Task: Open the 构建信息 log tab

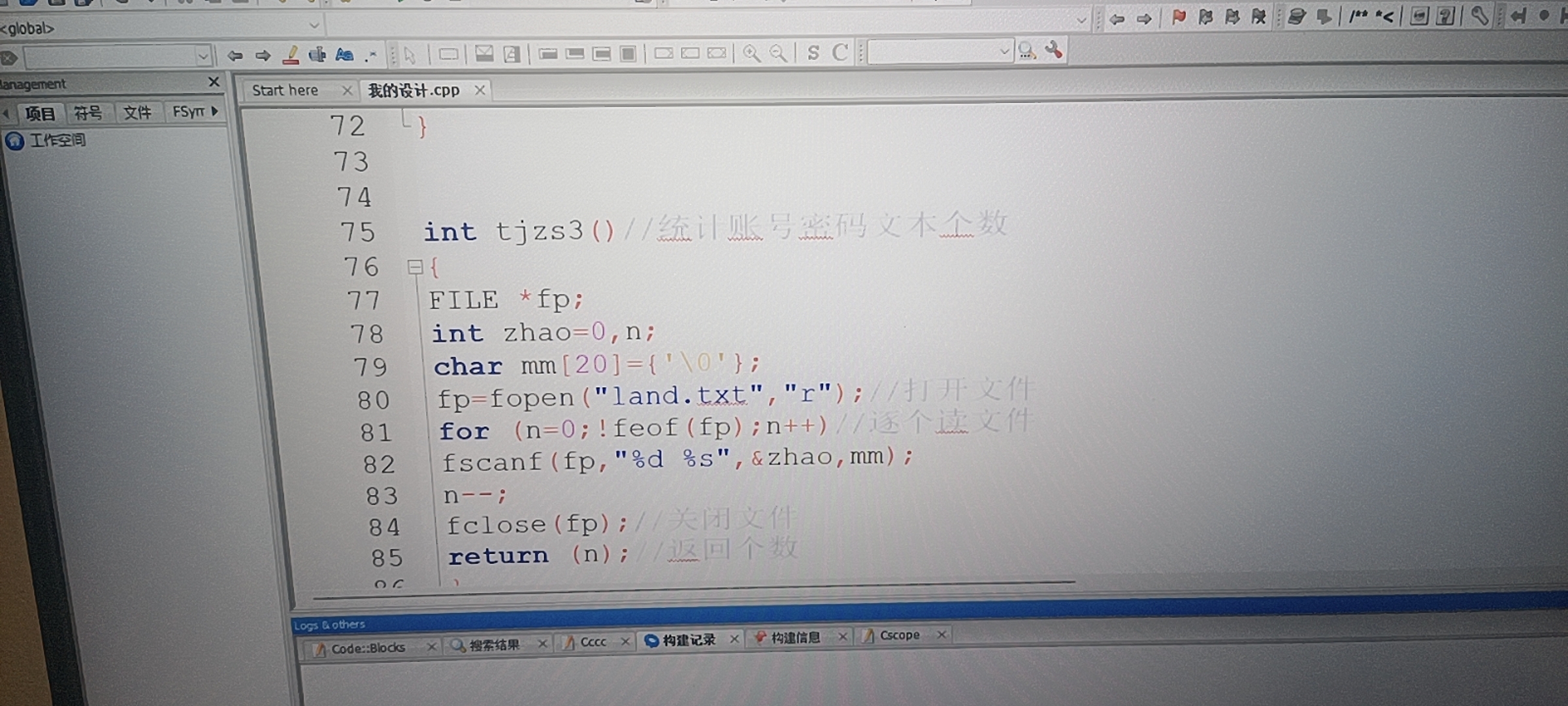Action: (794, 637)
